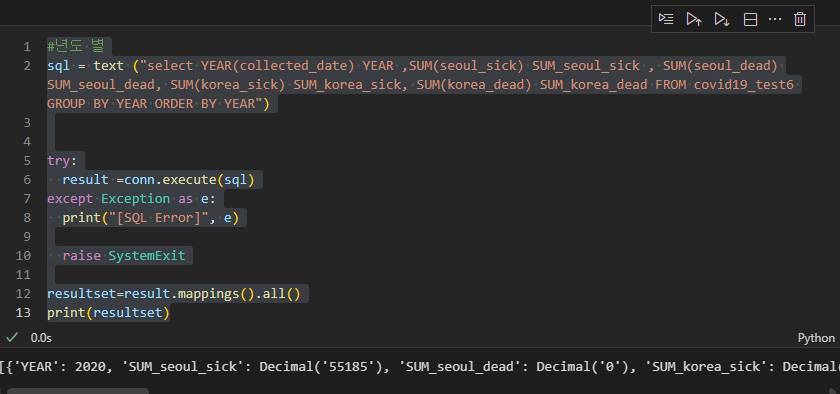Screen dimensions: 840x394
Task: Click green checkmark execution status
Action: [x=12, y=338]
